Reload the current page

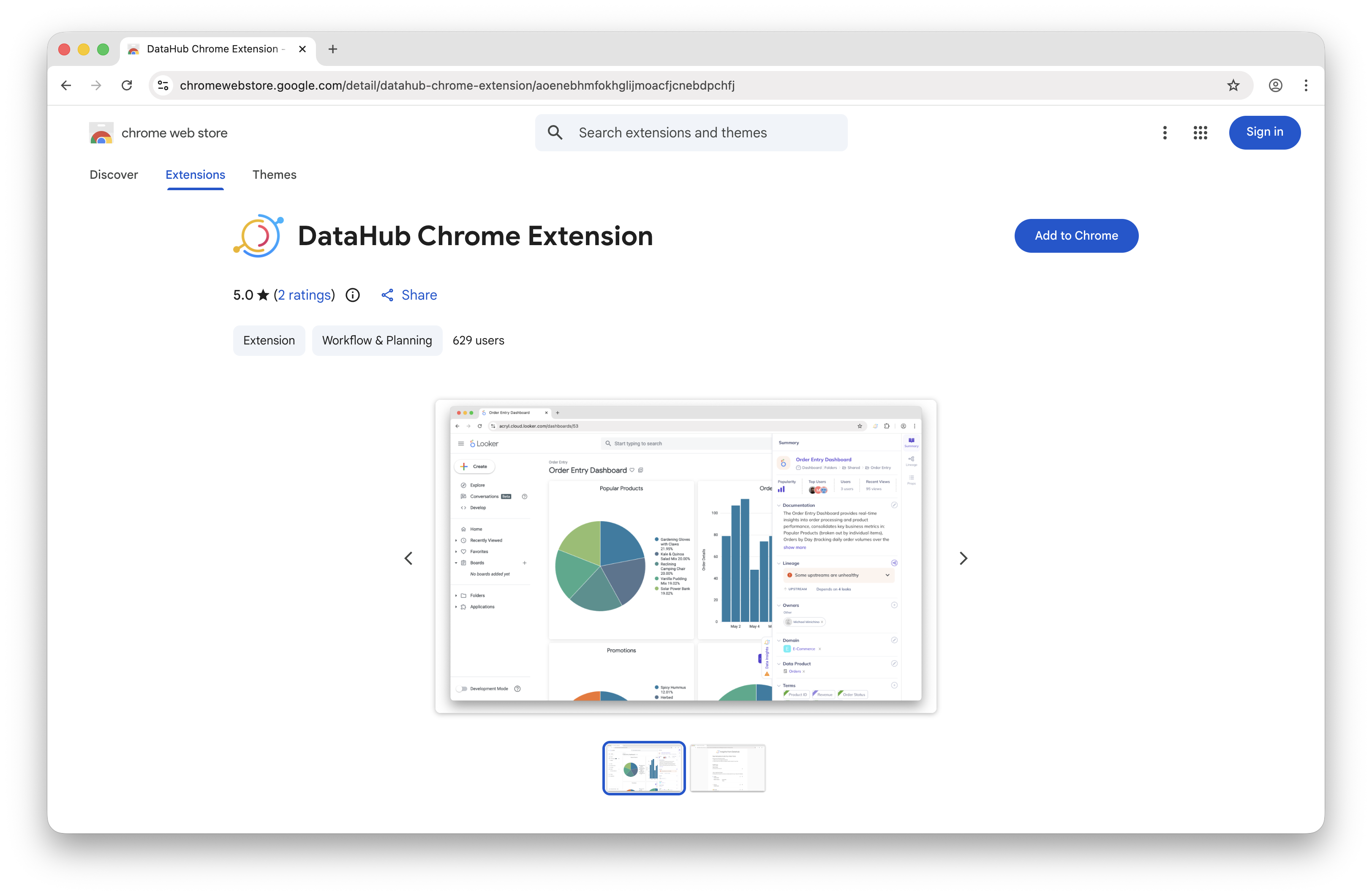[x=127, y=85]
